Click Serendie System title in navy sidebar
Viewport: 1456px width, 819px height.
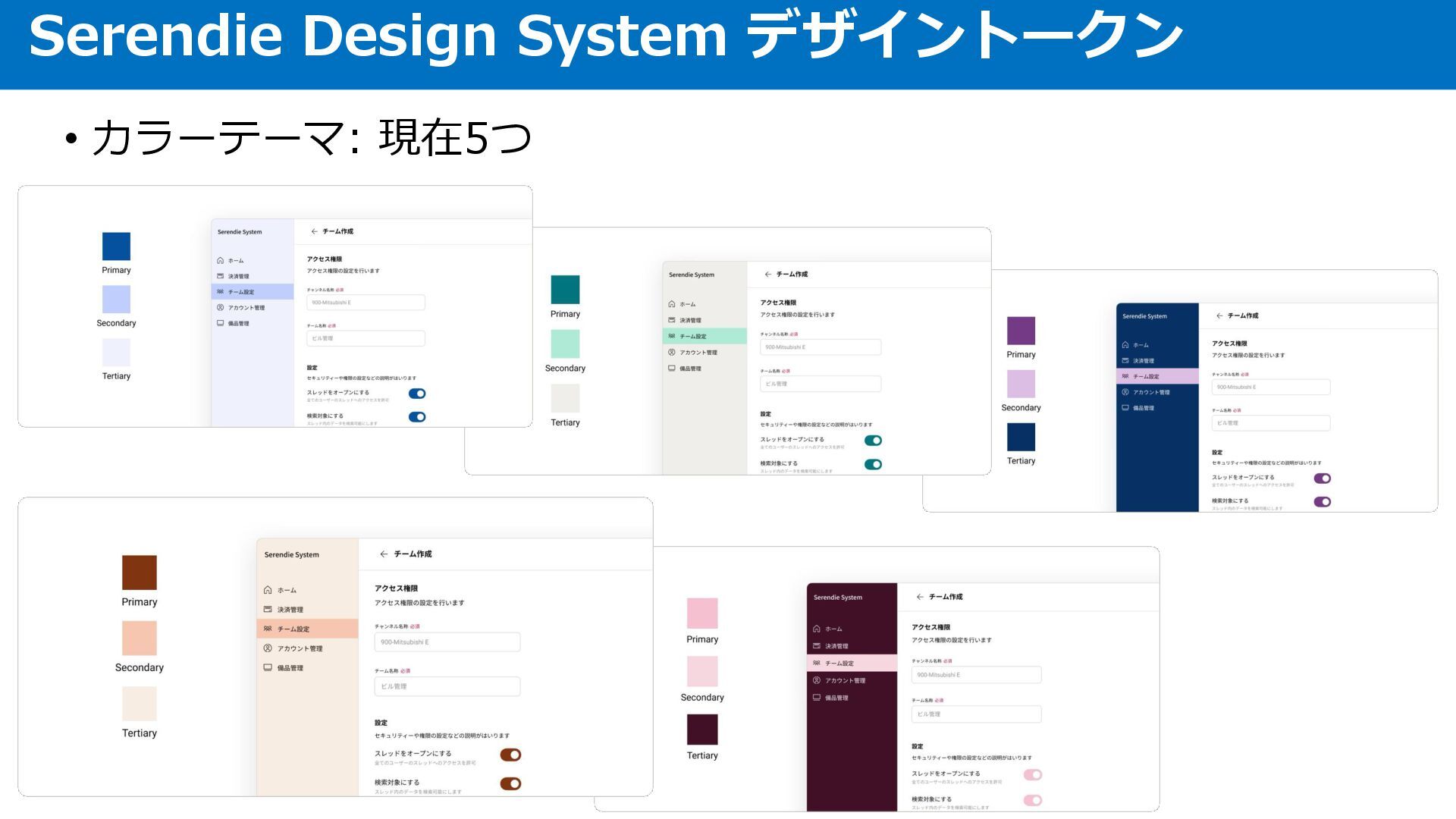(1144, 316)
